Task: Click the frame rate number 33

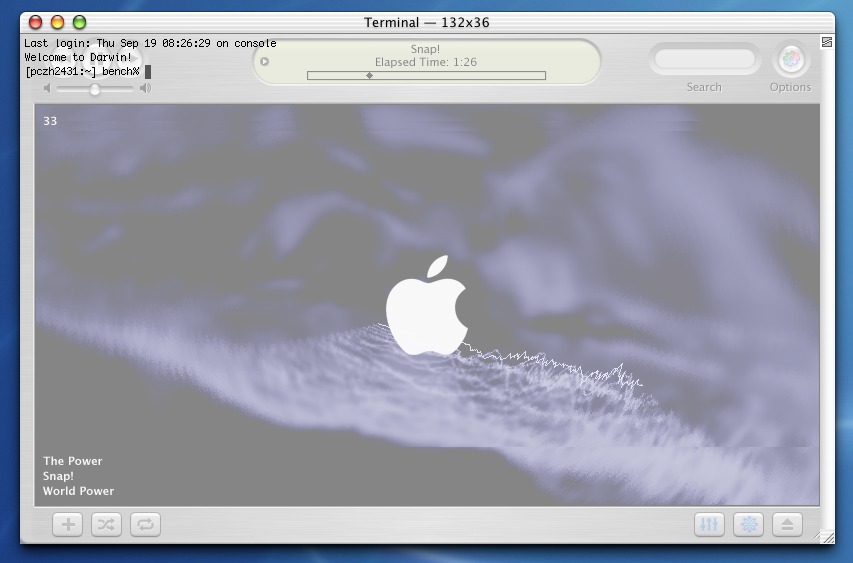Action: [50, 121]
